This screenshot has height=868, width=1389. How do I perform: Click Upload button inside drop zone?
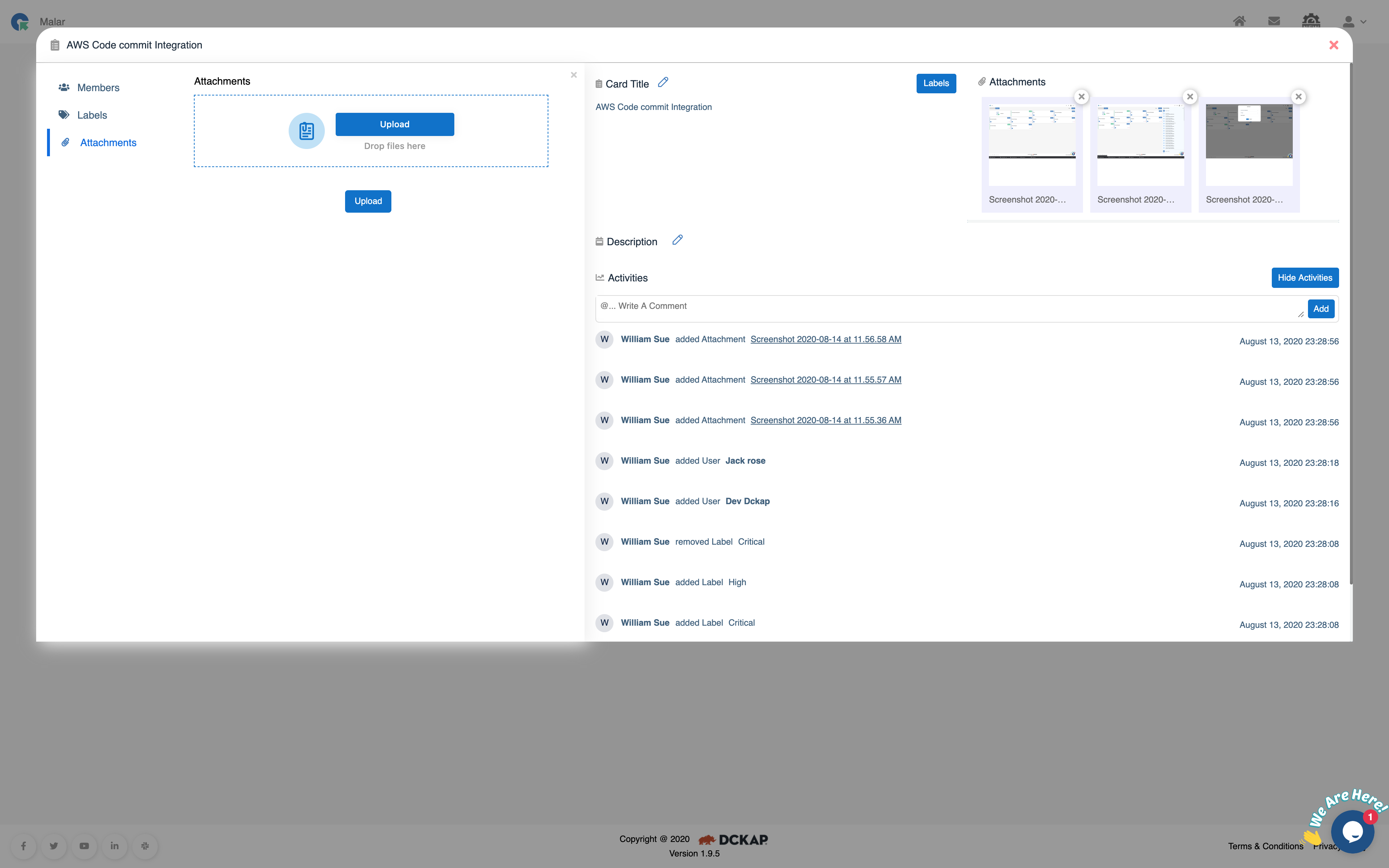point(395,124)
